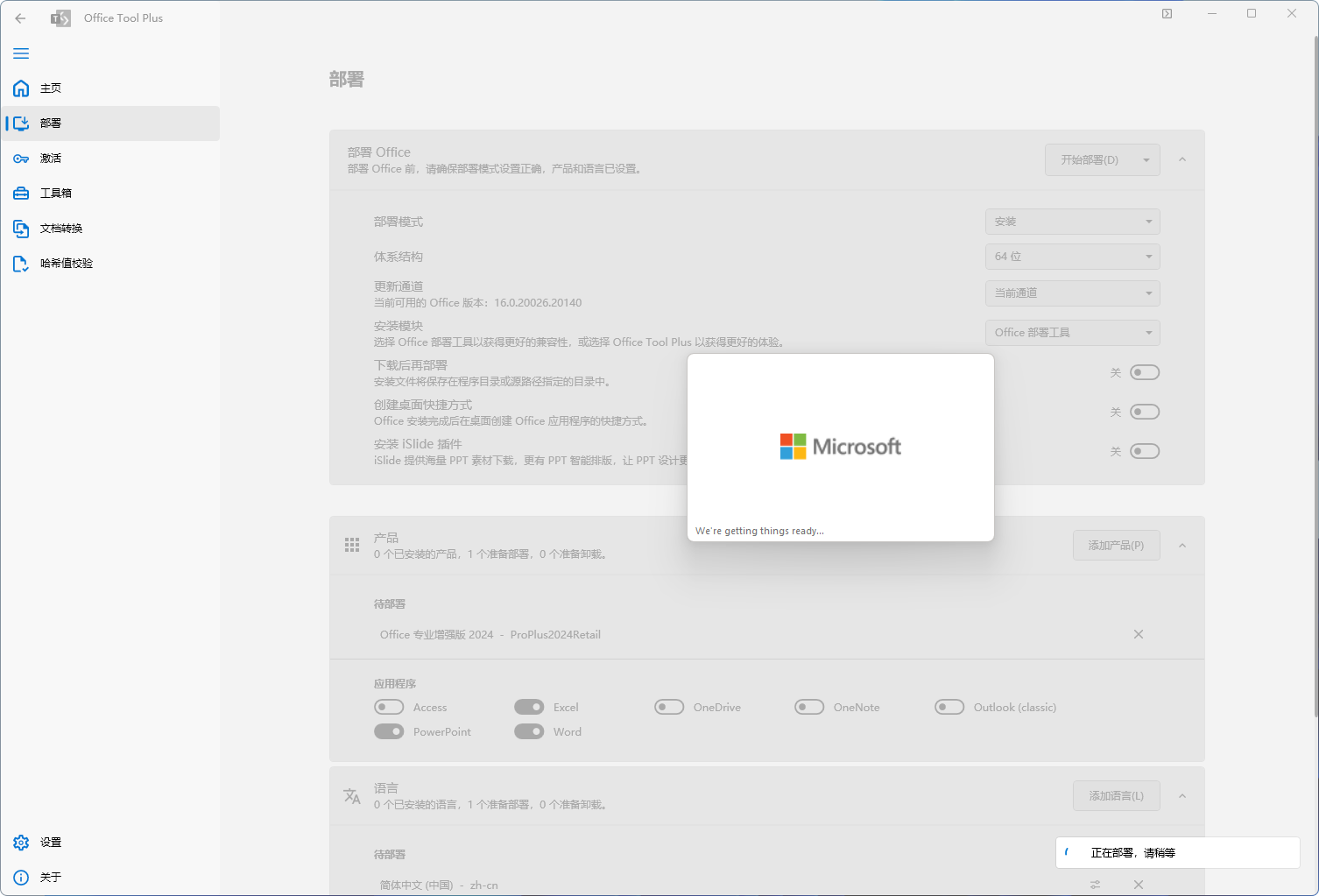Open the 安装模块 Office 部署工具 dropdown
This screenshot has height=896, width=1319.
click(1072, 333)
